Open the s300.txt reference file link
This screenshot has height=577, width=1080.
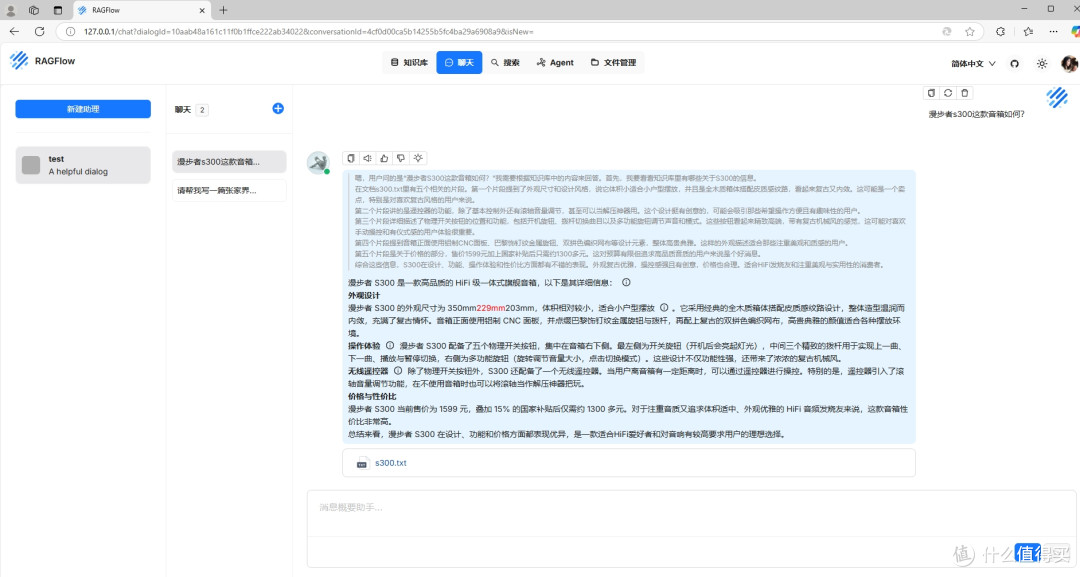coord(391,463)
